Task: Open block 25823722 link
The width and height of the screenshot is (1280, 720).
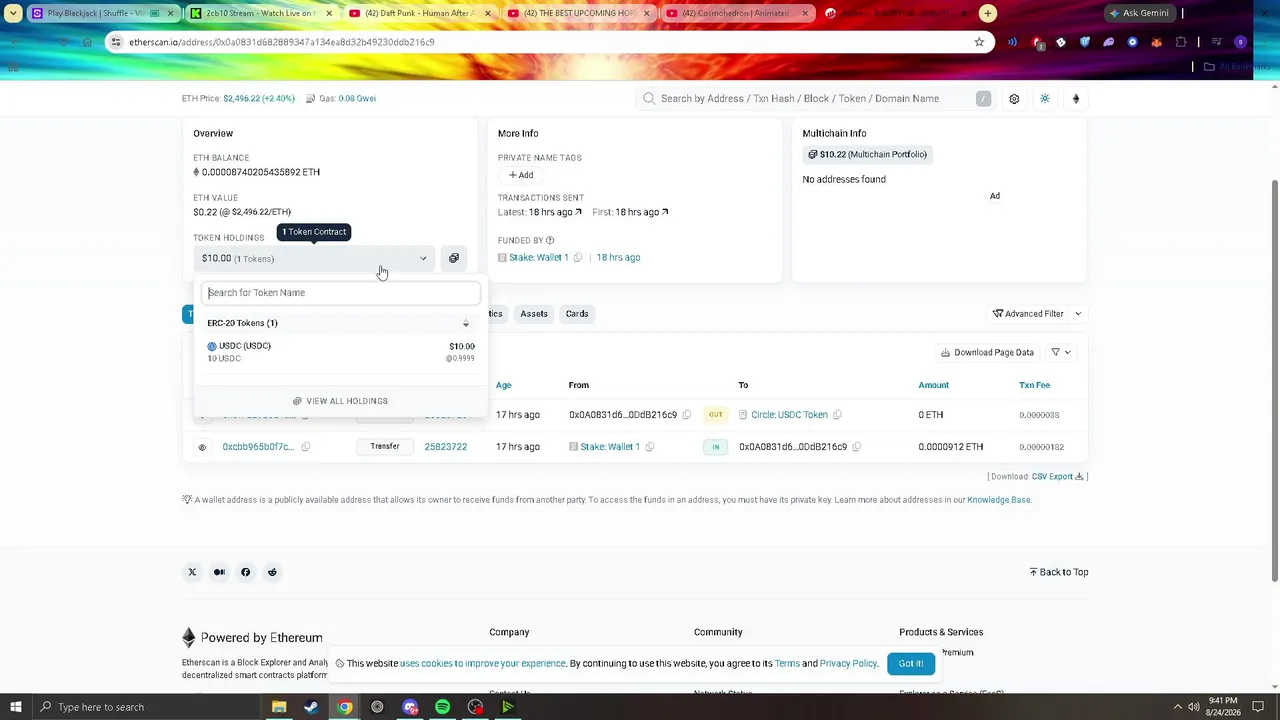Action: click(446, 447)
